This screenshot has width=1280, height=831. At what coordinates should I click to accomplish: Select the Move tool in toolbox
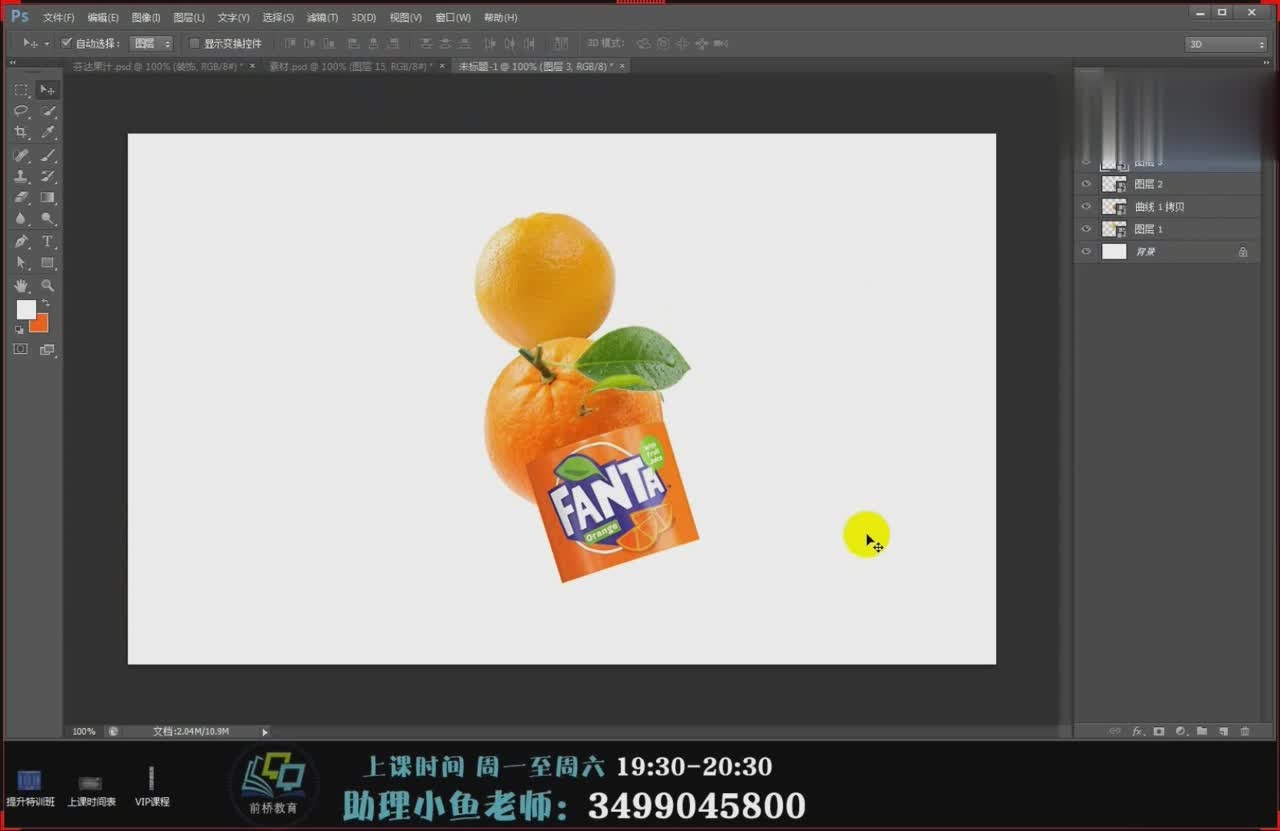click(47, 90)
